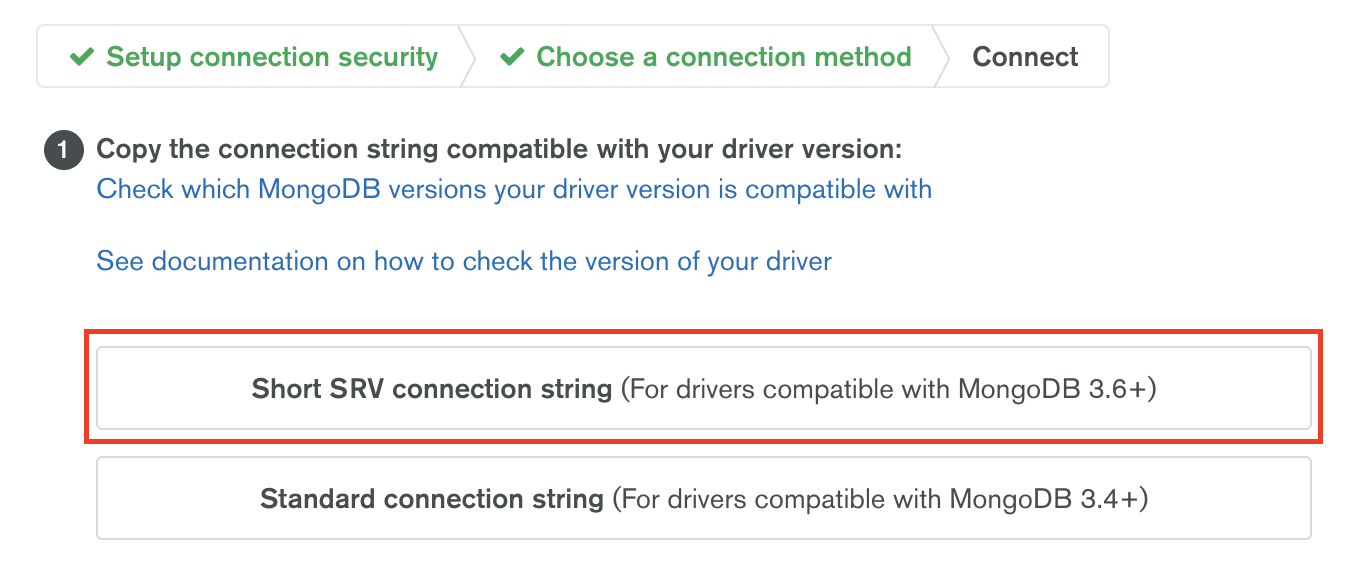Open the MongoDB driver version compatibility link

pyautogui.click(x=514, y=189)
